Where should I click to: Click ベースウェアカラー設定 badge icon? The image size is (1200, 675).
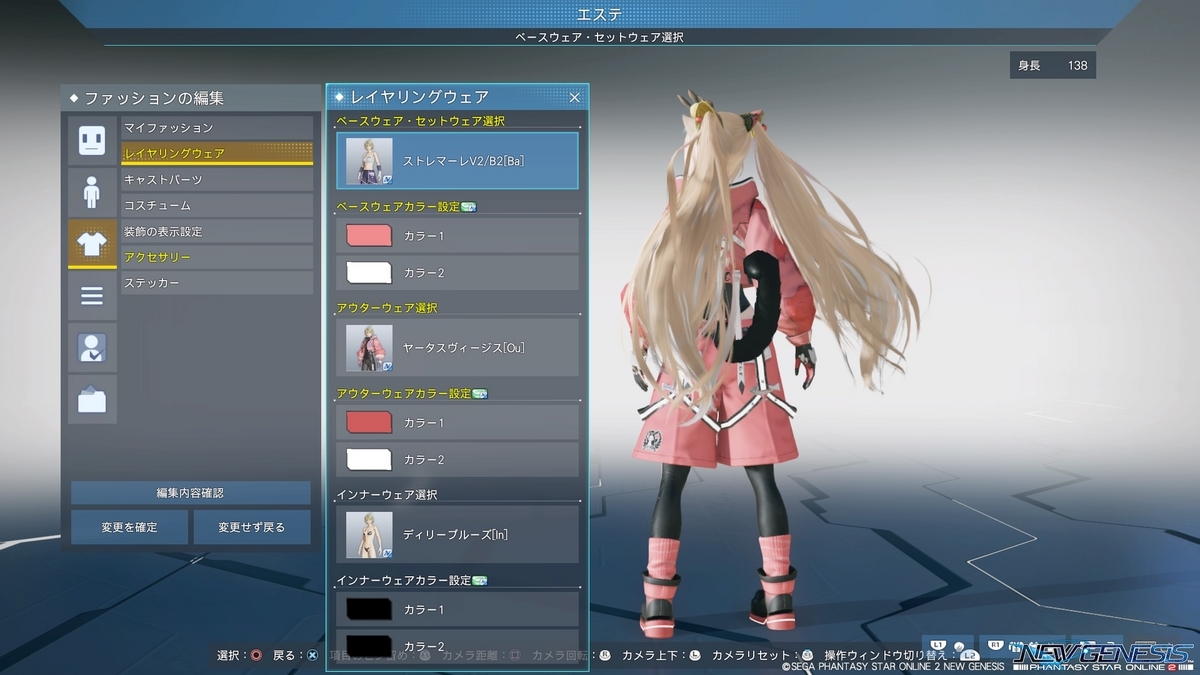click(469, 207)
